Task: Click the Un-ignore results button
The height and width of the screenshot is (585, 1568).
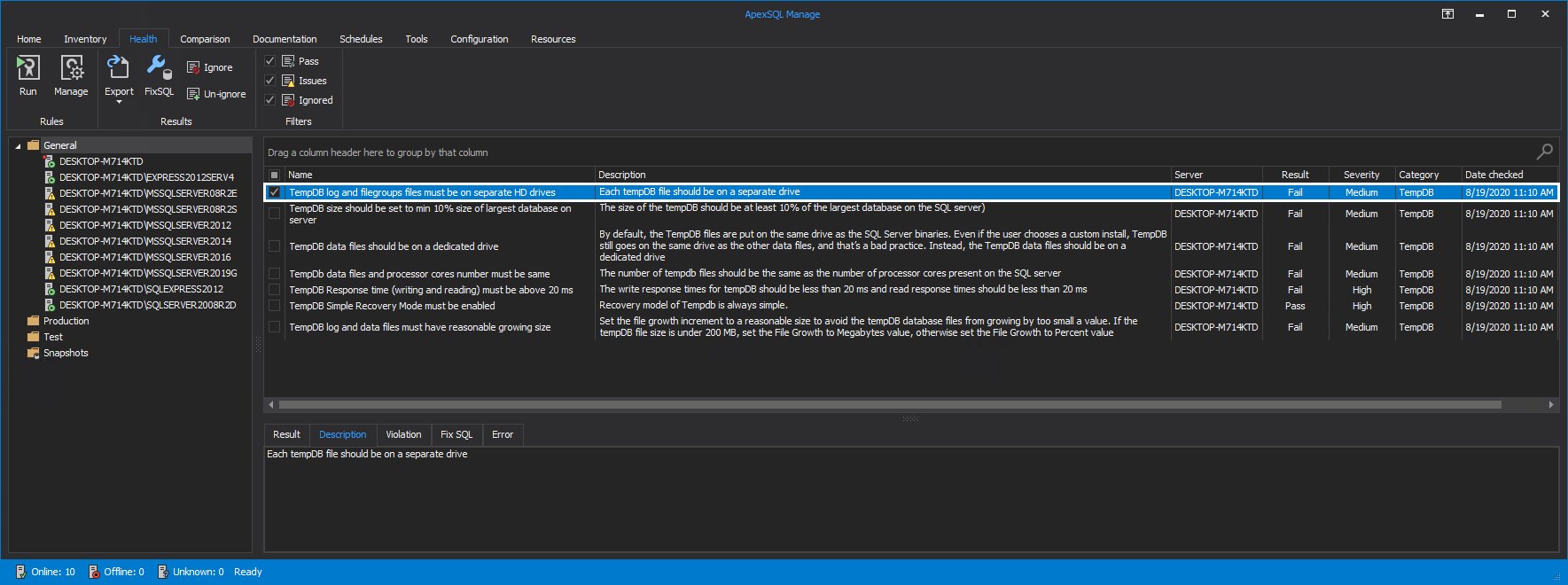Action: click(x=216, y=94)
